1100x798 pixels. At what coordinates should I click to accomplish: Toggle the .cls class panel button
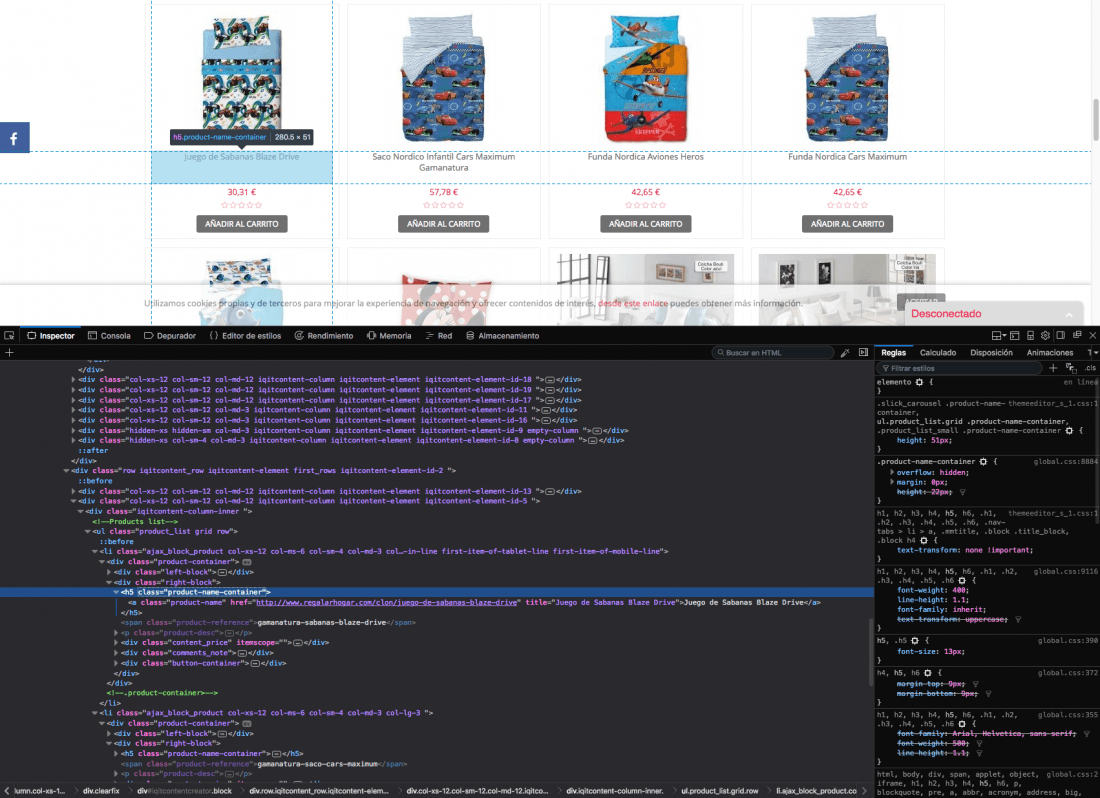click(x=1090, y=368)
